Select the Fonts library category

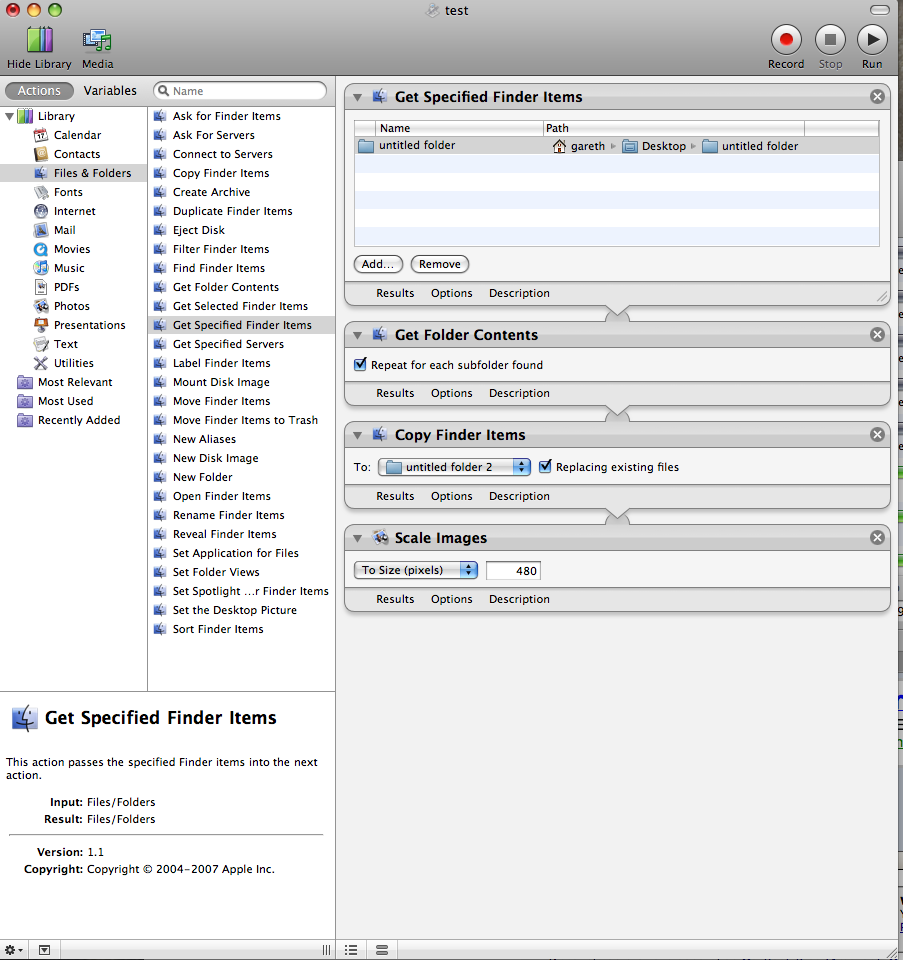[67, 192]
